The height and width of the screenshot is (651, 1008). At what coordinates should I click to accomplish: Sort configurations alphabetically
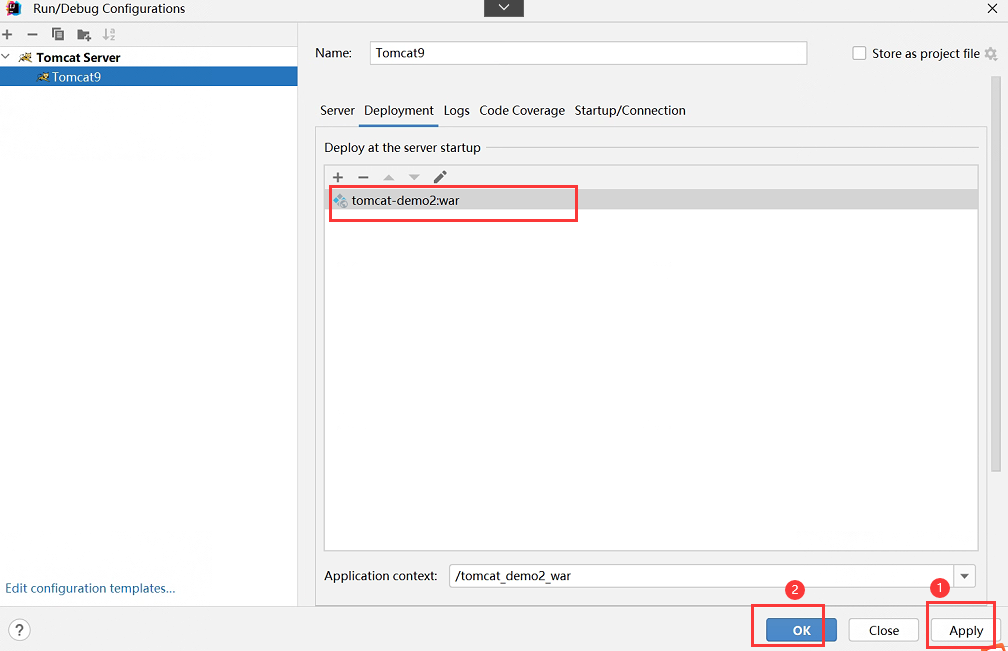pyautogui.click(x=109, y=34)
